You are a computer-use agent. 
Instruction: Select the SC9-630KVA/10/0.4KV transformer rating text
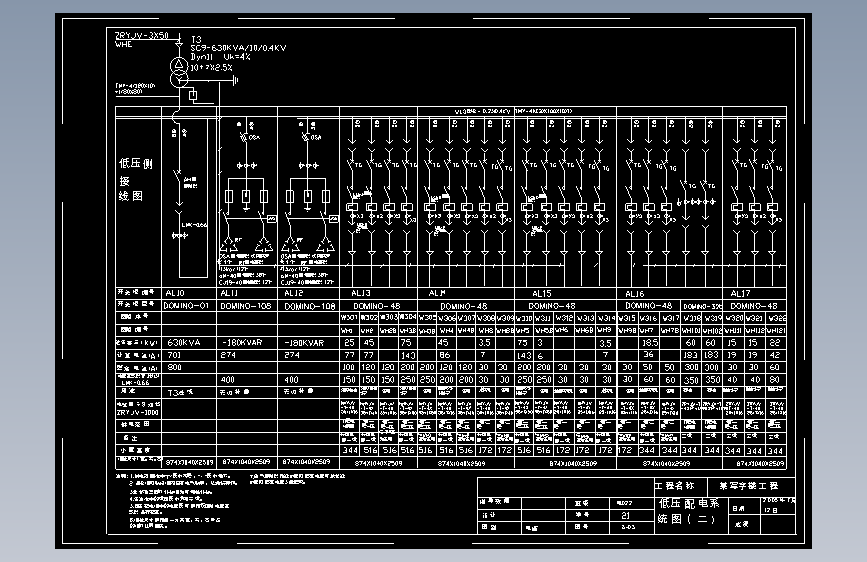(238, 48)
